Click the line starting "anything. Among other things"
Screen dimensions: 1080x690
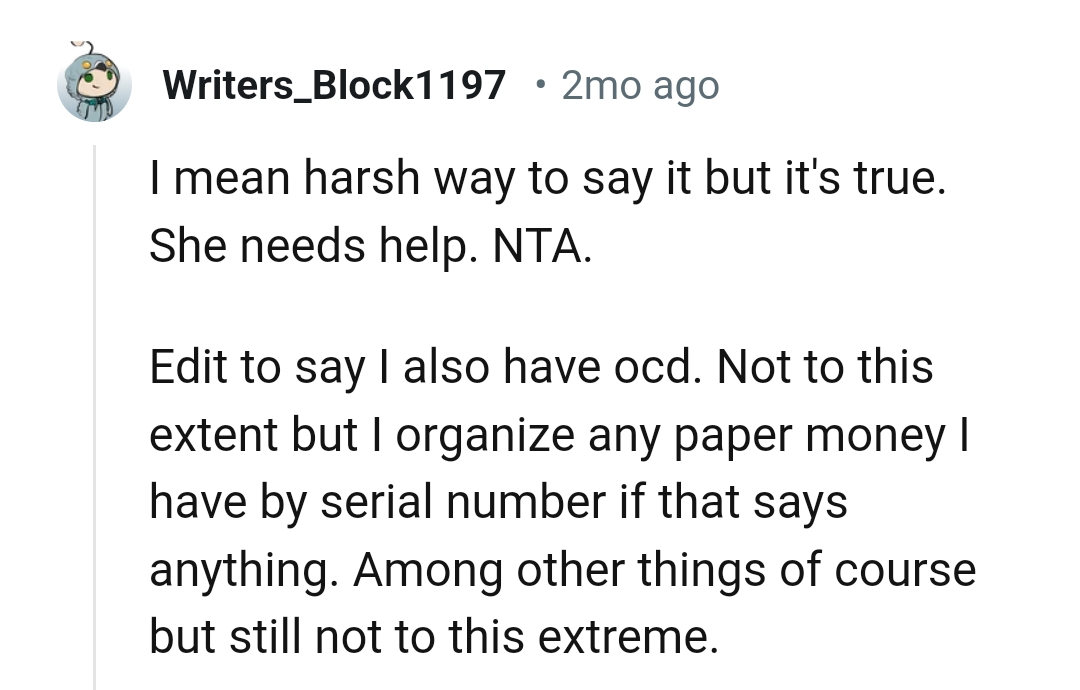tap(562, 569)
